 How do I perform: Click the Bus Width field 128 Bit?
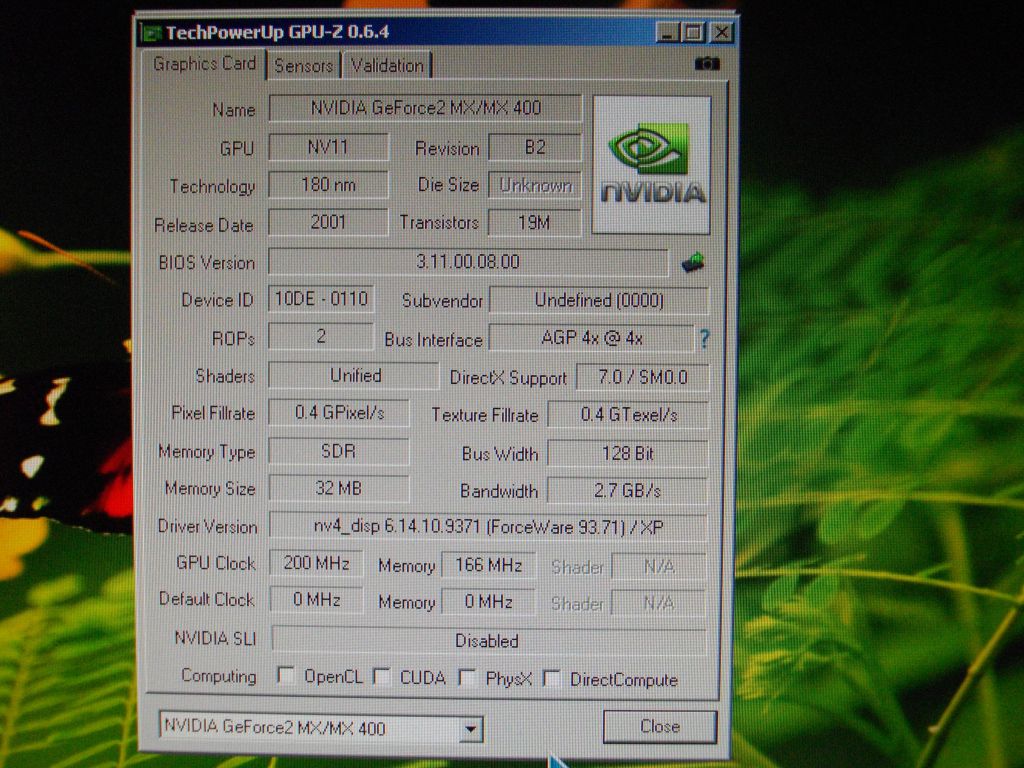click(628, 453)
